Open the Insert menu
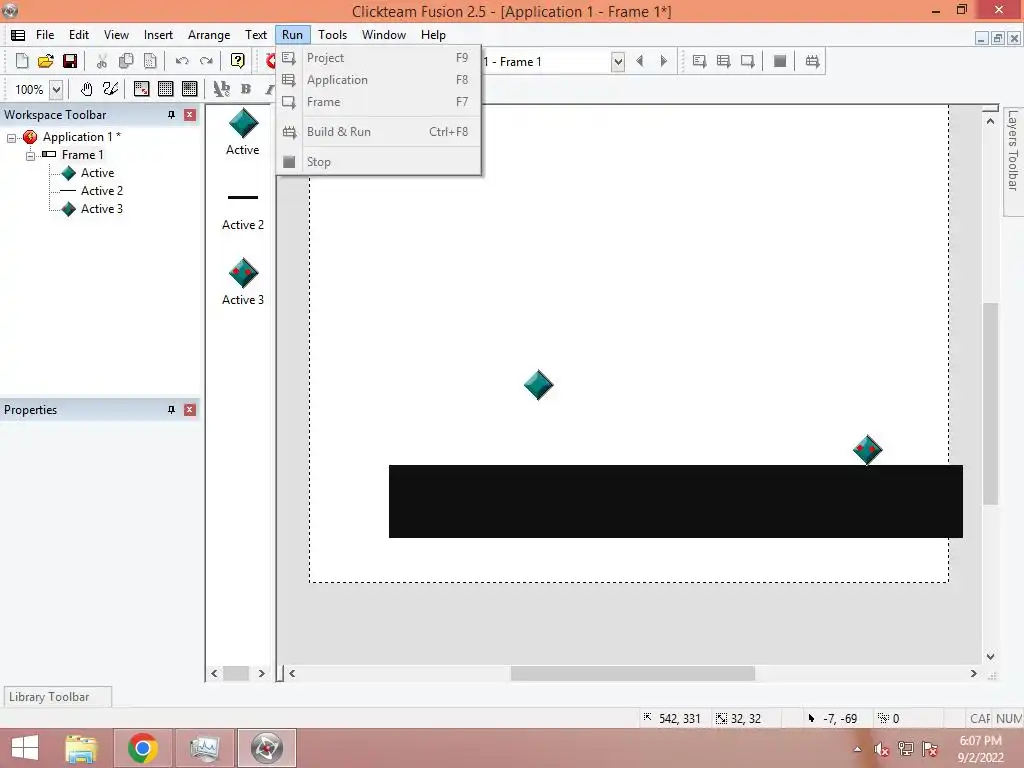This screenshot has width=1024, height=768. click(x=158, y=35)
